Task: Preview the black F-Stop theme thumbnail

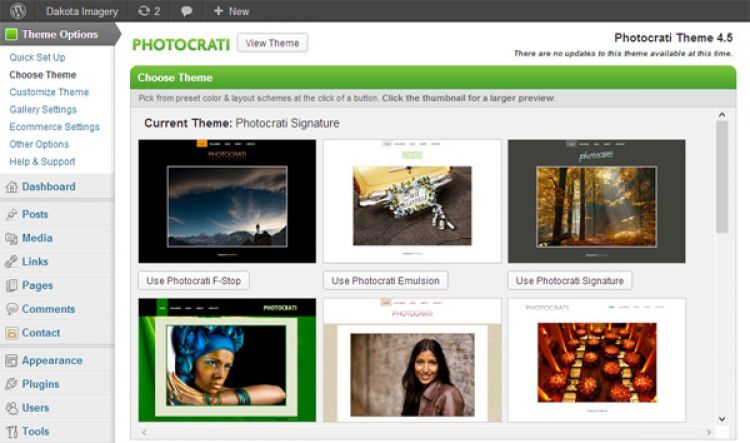Action: click(x=227, y=201)
